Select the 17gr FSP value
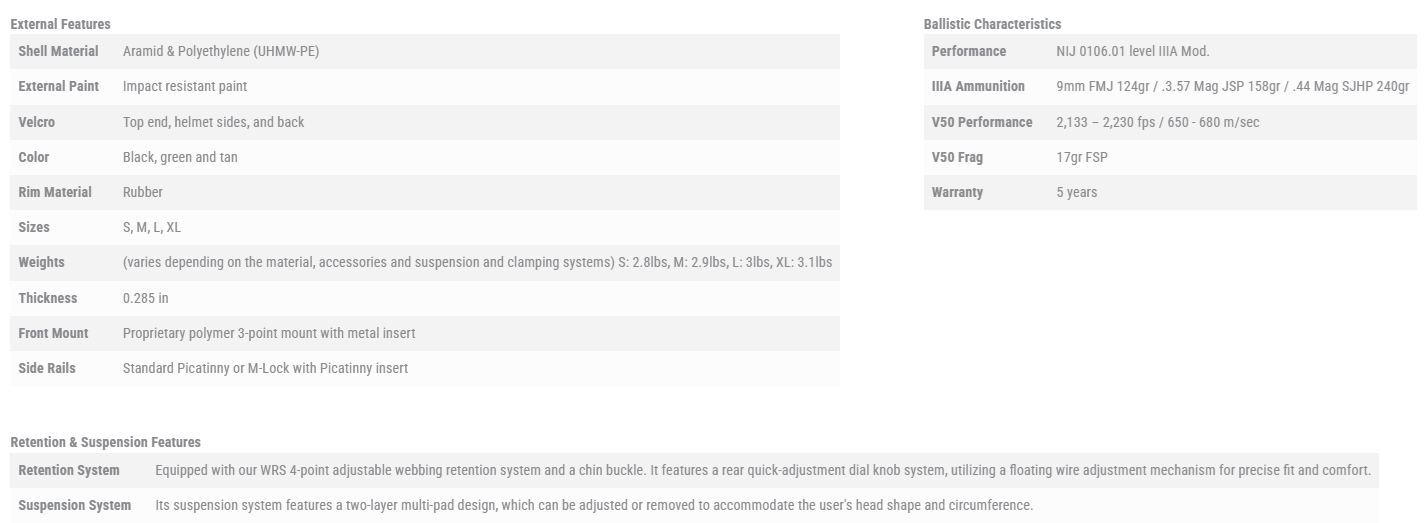Screen dimensions: 1428x523 tap(1082, 157)
